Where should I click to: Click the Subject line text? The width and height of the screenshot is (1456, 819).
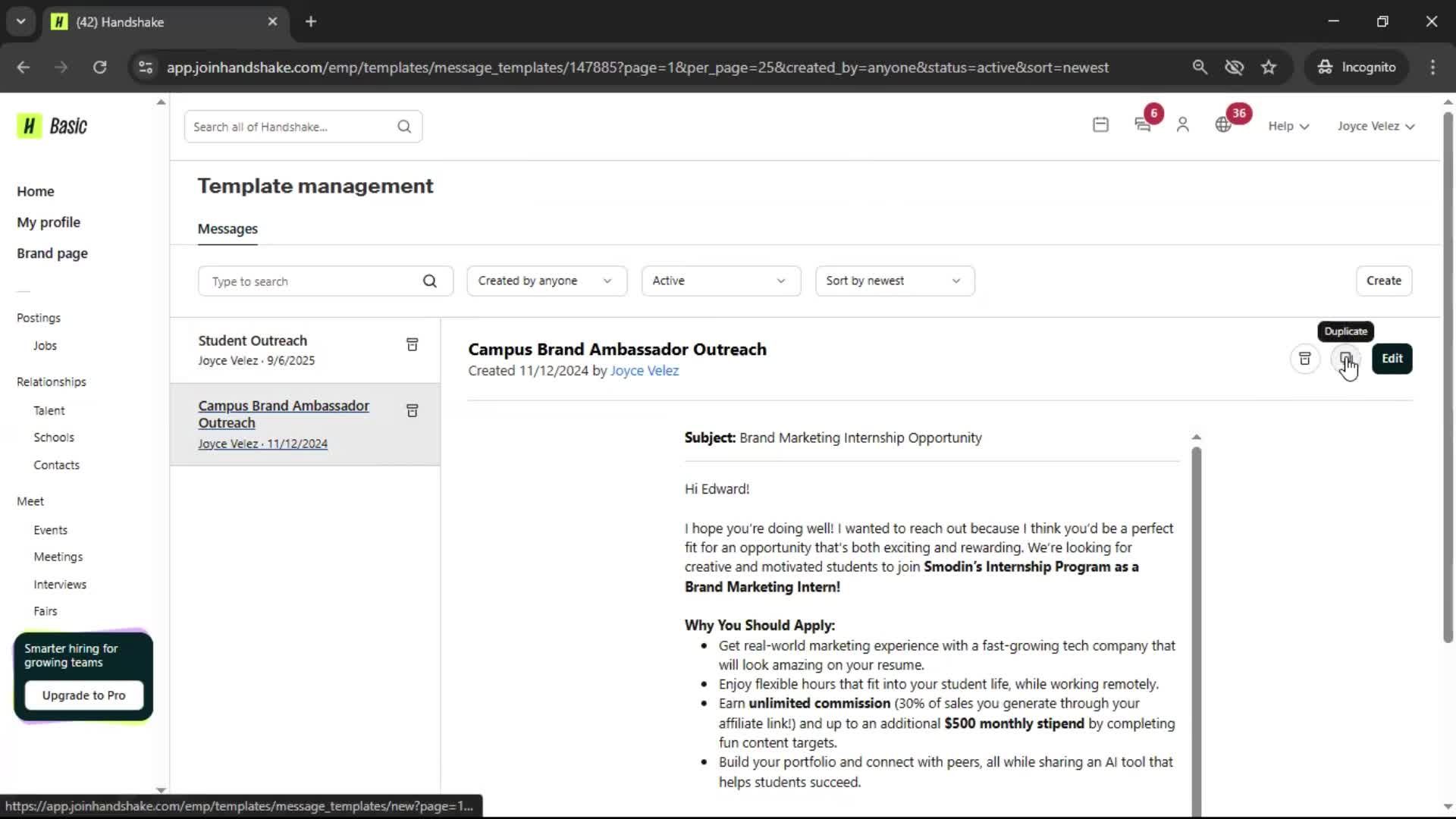coord(833,438)
